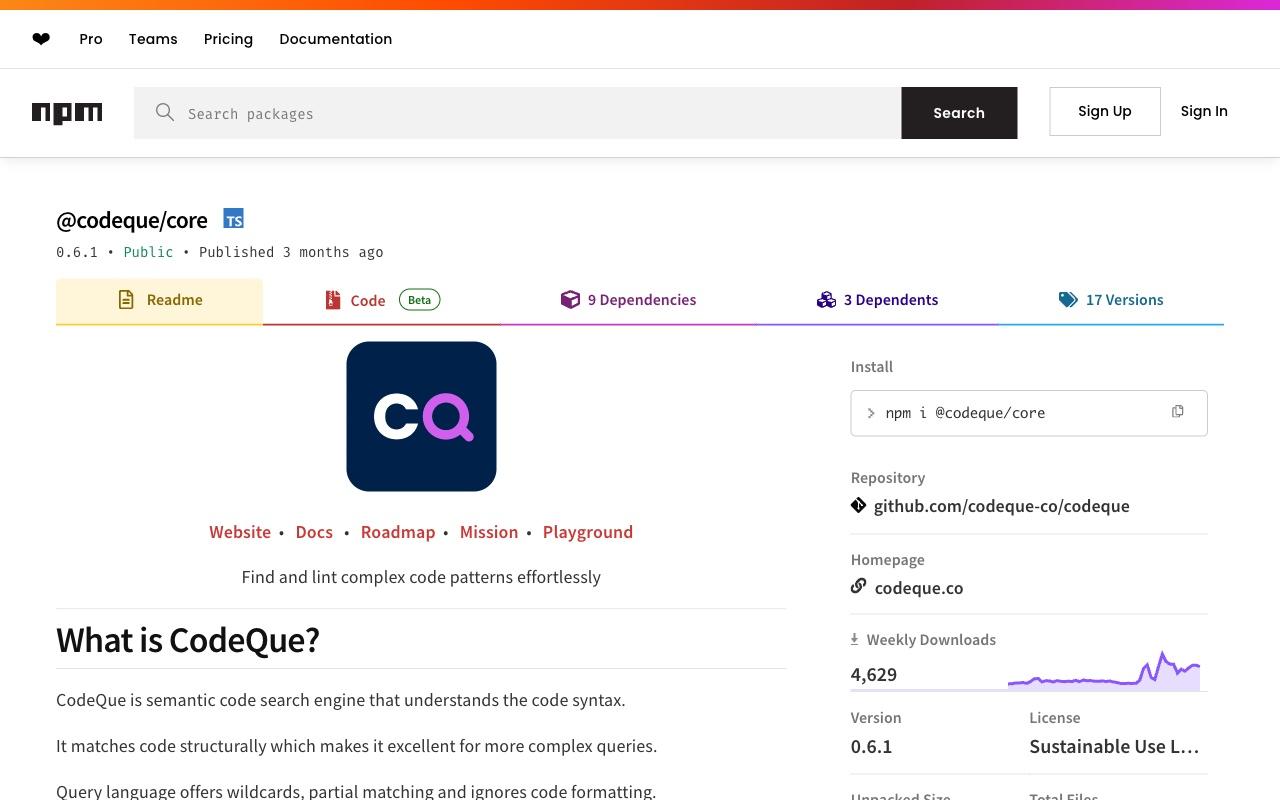Click the black Search button
The height and width of the screenshot is (800, 1280).
[959, 113]
